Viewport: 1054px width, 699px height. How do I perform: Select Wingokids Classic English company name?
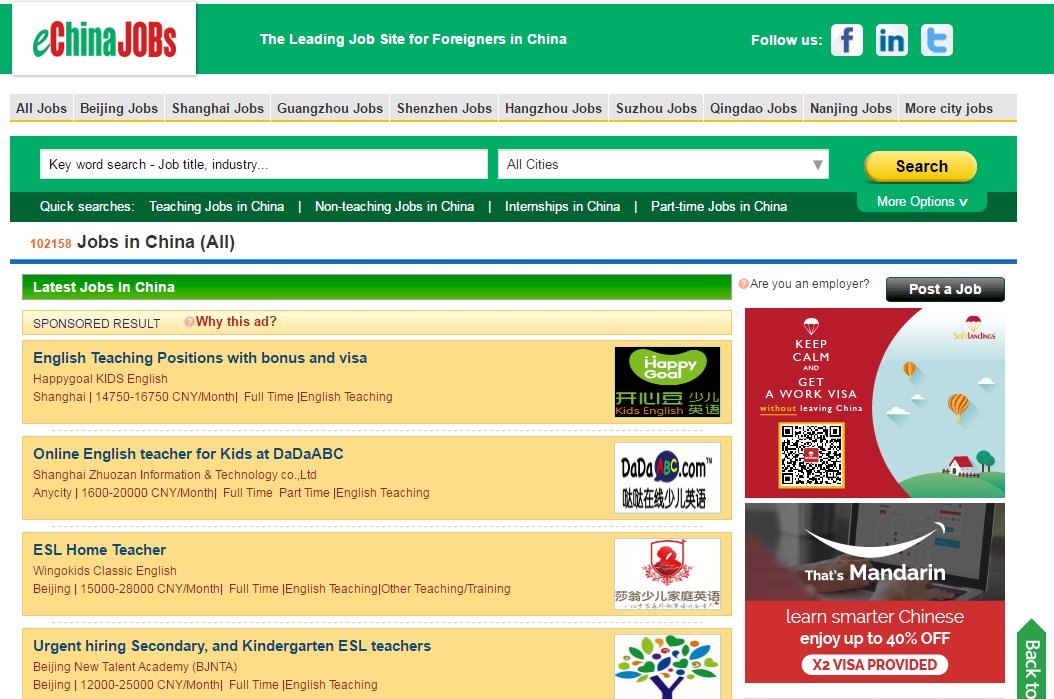105,571
